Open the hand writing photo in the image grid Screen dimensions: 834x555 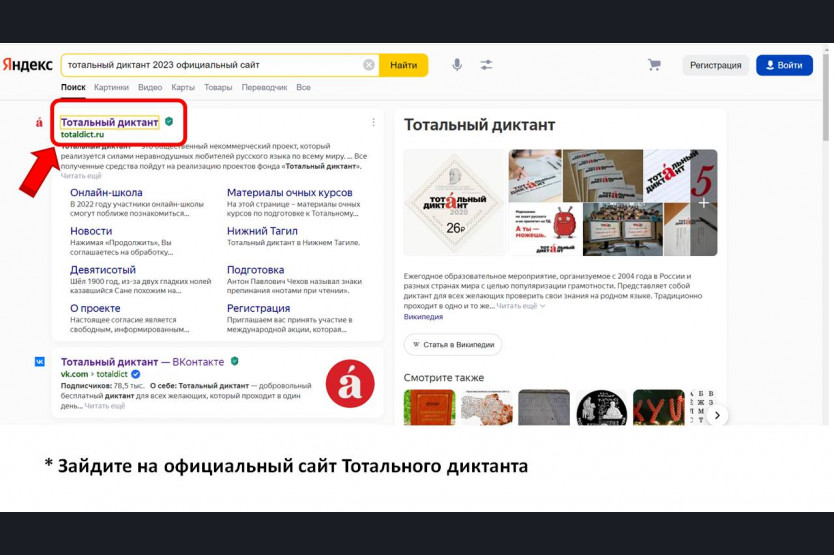[x=535, y=176]
